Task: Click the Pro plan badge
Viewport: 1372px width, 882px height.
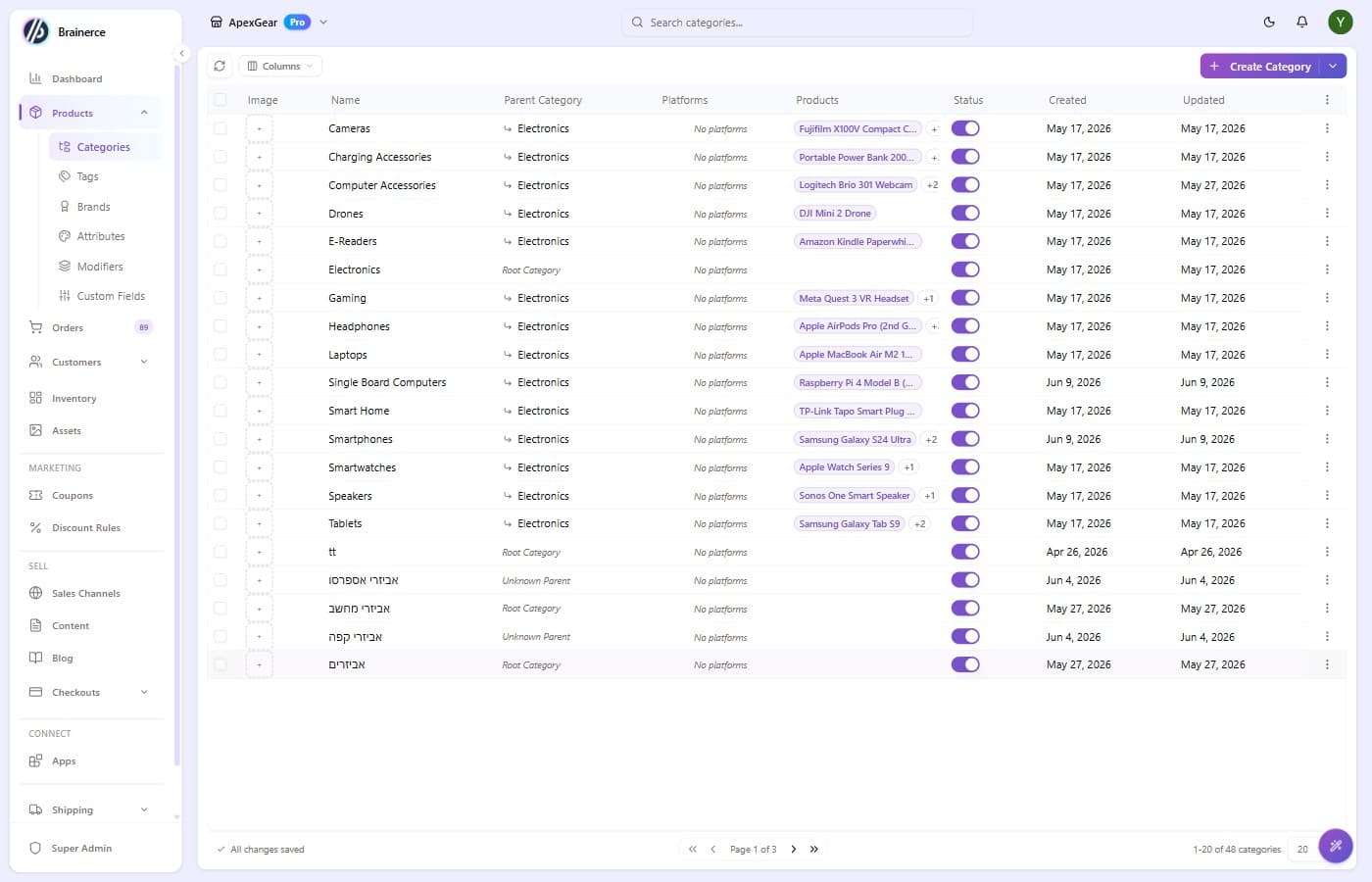Action: point(297,22)
